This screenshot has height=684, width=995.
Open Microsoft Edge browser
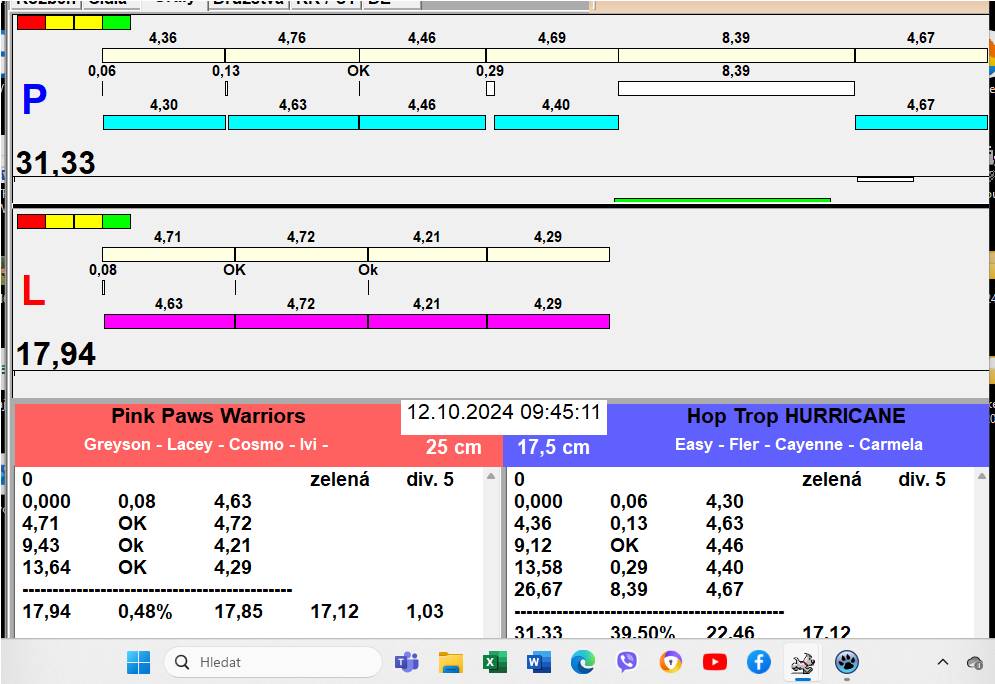point(582,662)
